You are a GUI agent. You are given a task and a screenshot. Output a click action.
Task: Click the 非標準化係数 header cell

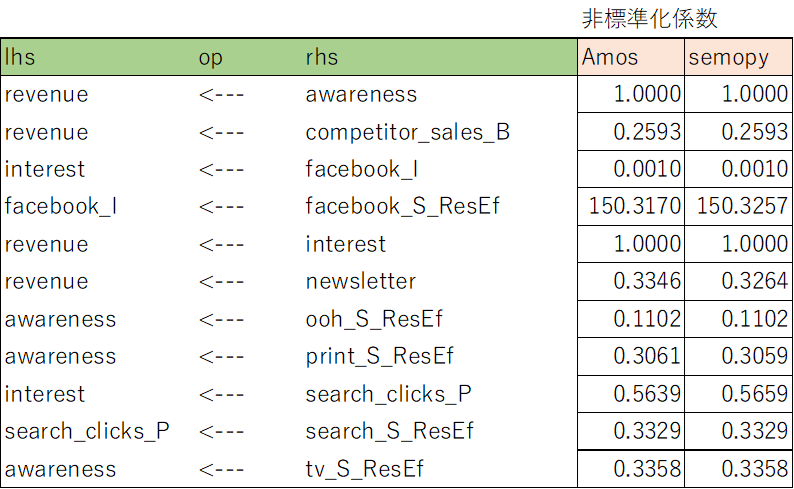[649, 19]
